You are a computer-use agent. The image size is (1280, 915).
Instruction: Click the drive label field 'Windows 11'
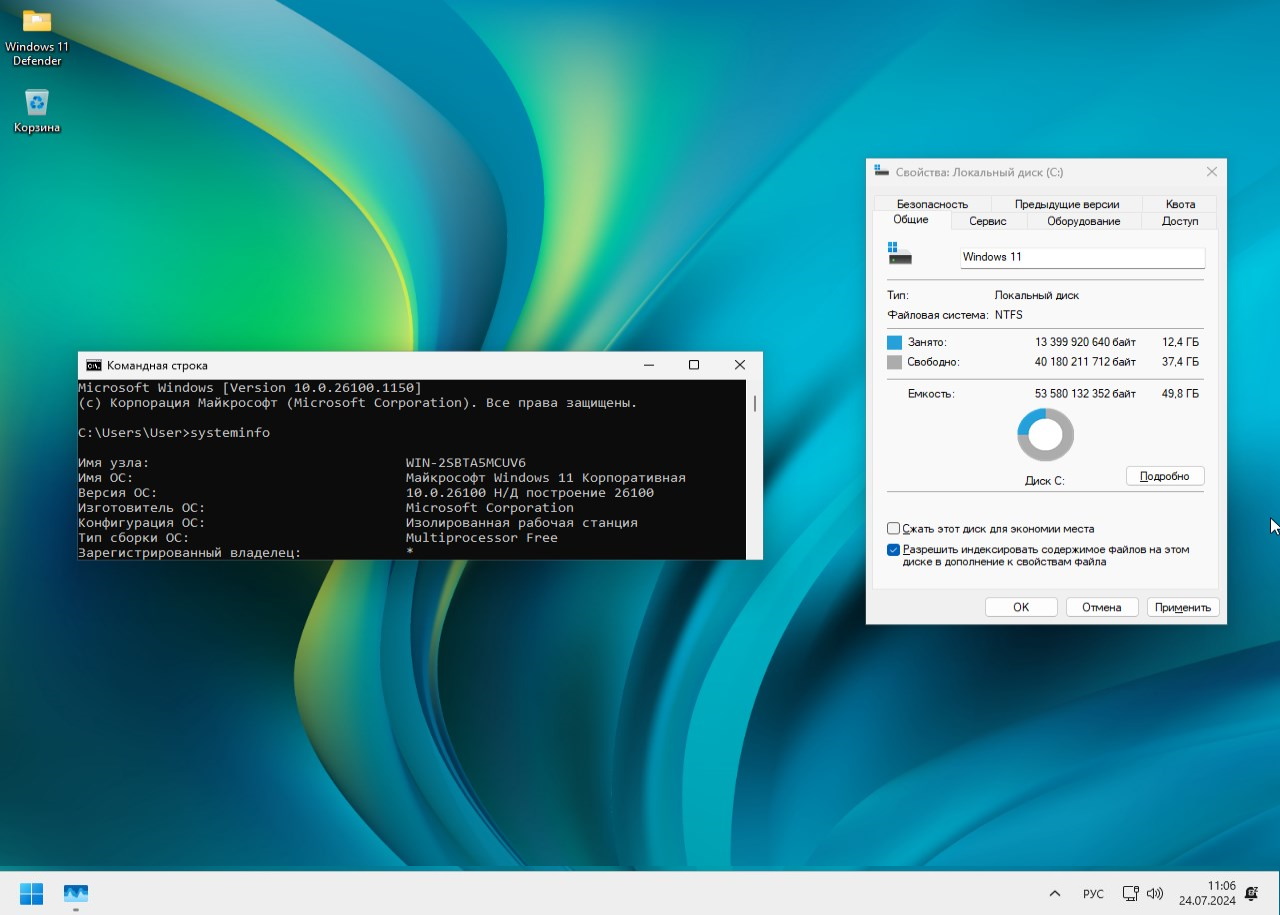[1082, 257]
